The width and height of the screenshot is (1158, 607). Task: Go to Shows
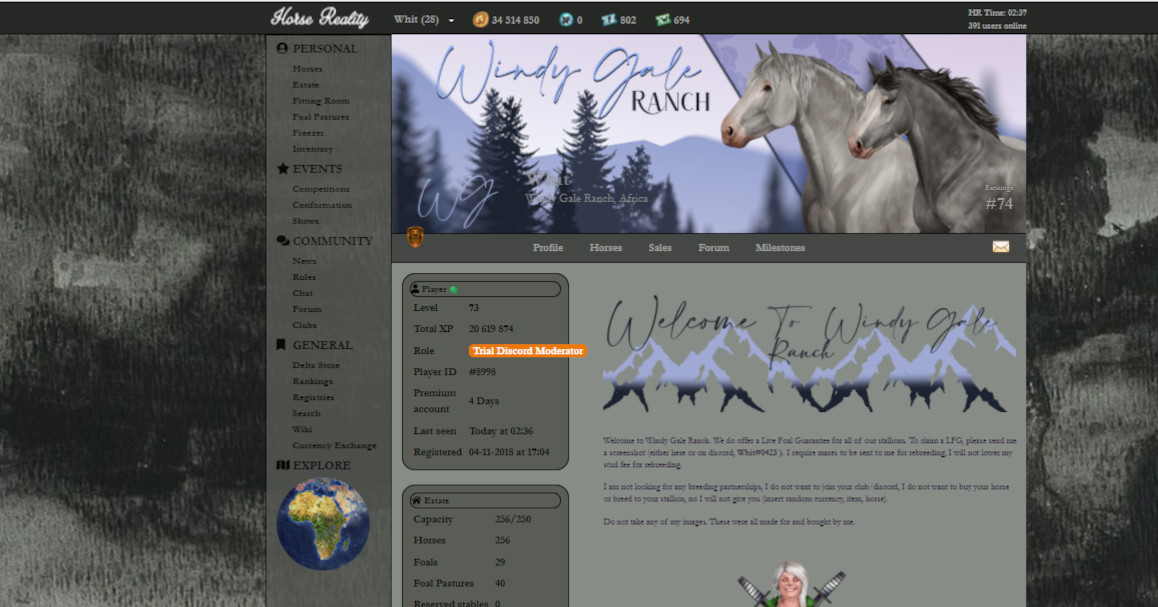305,221
